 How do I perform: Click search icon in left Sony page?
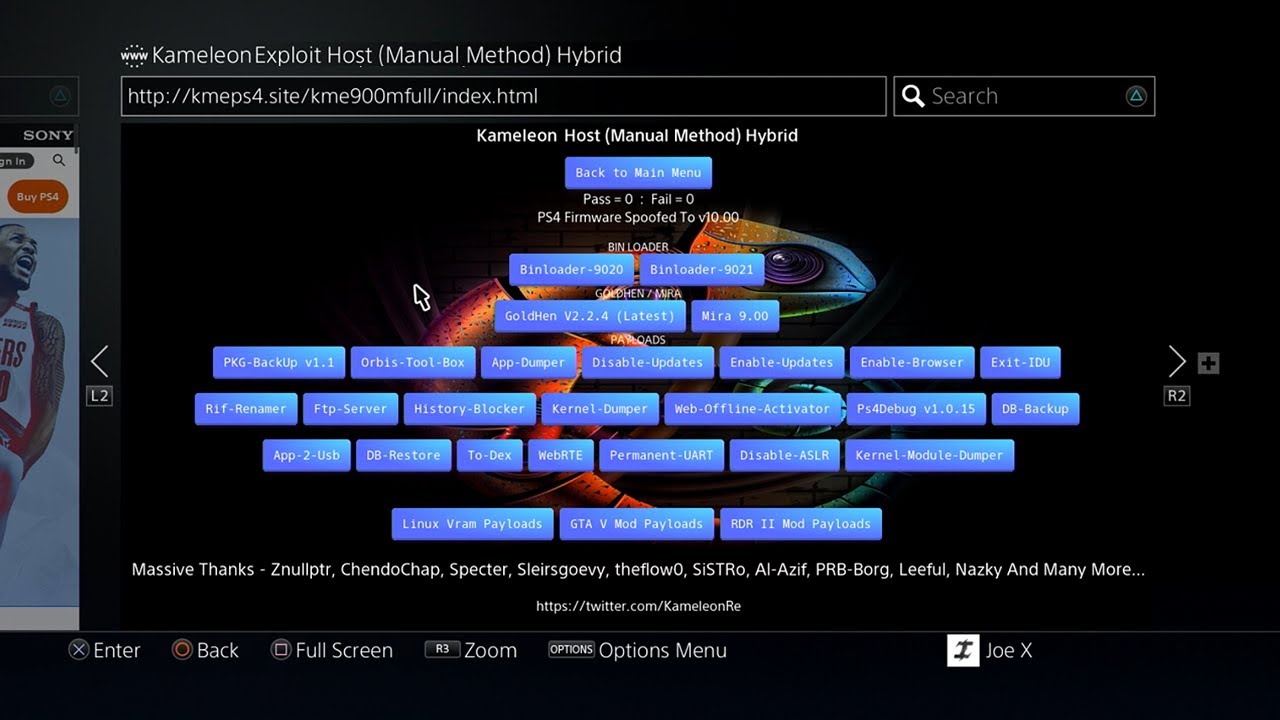(59, 160)
